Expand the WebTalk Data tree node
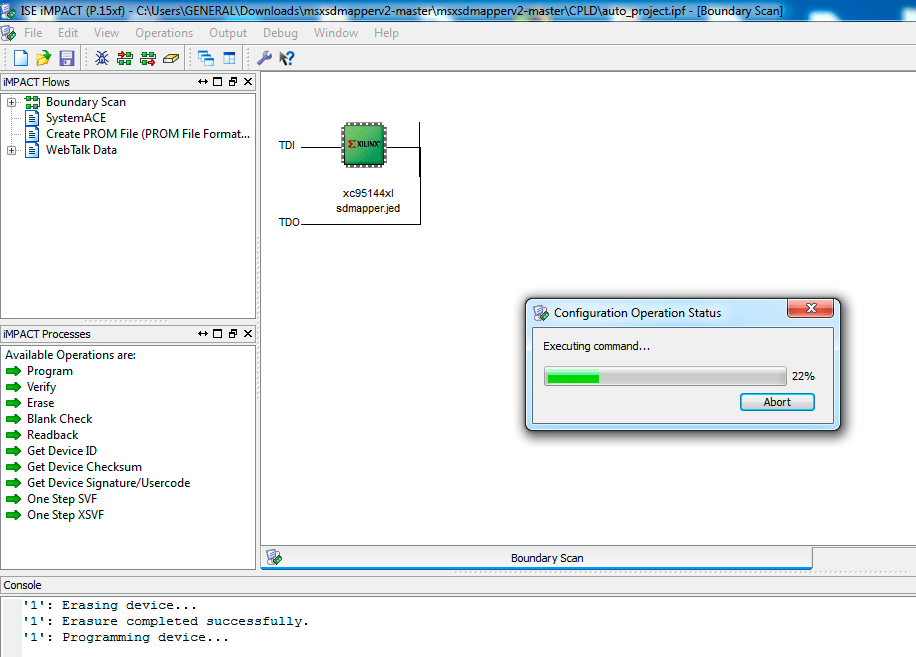Viewport: 916px width, 657px height. click(x=11, y=150)
